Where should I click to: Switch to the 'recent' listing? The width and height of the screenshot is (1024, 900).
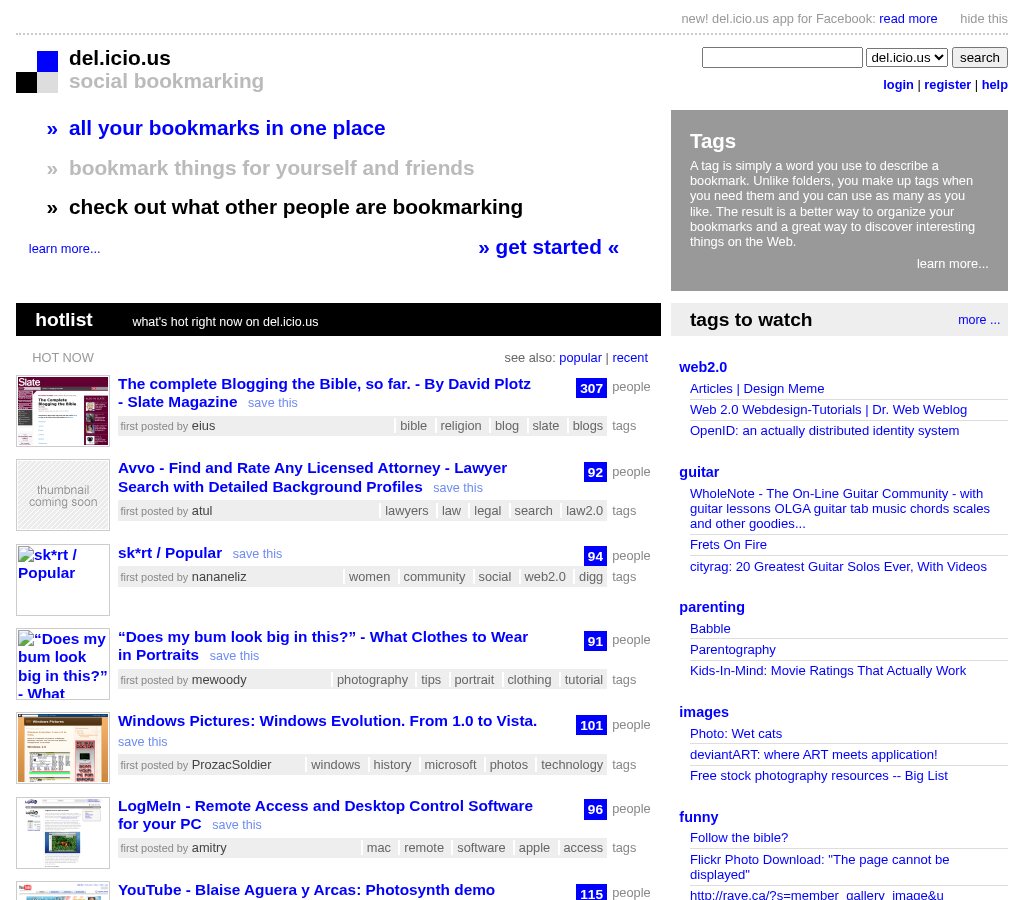click(x=630, y=358)
